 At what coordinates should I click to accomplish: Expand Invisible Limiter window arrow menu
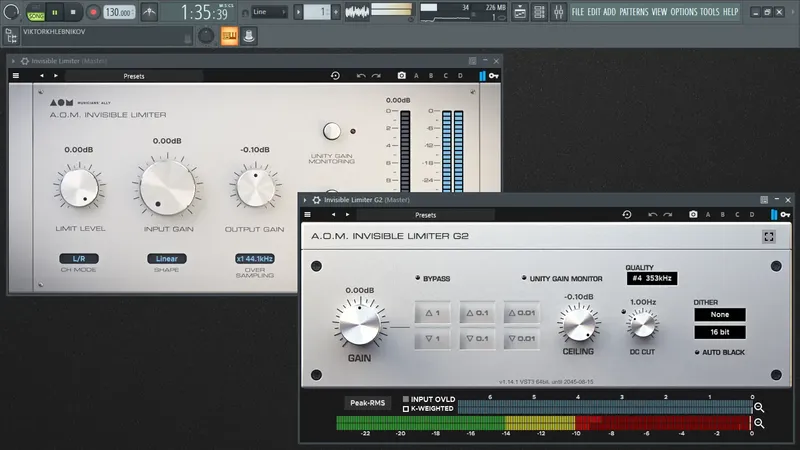13,61
